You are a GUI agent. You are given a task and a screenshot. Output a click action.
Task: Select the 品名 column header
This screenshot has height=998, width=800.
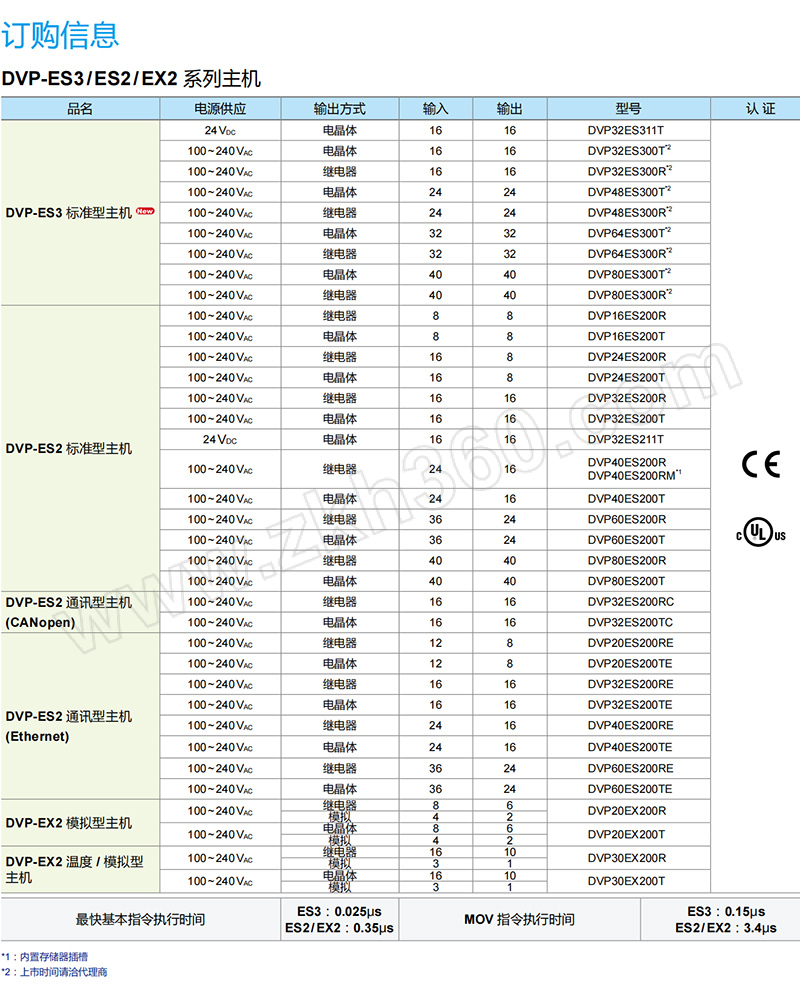click(80, 109)
